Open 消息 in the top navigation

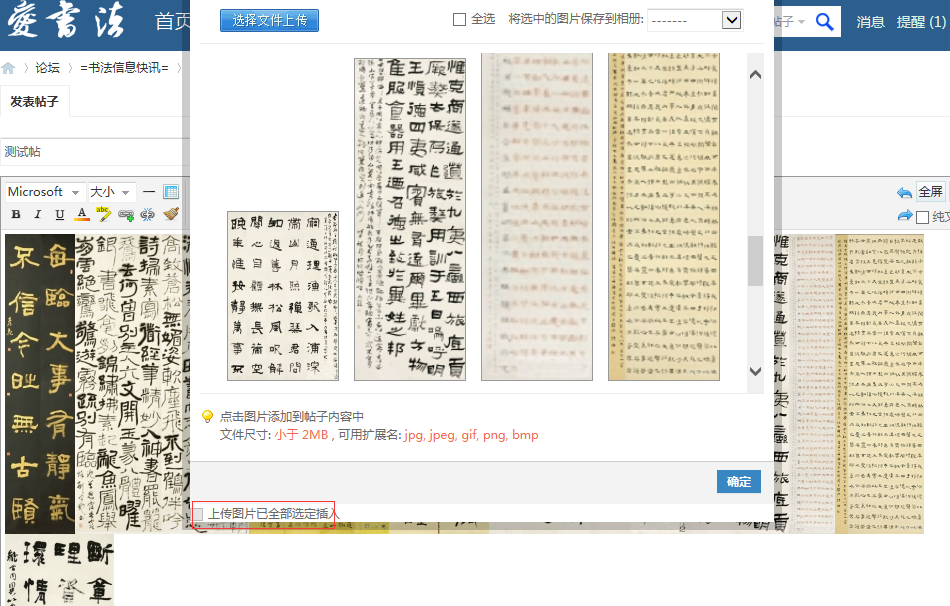tap(871, 22)
